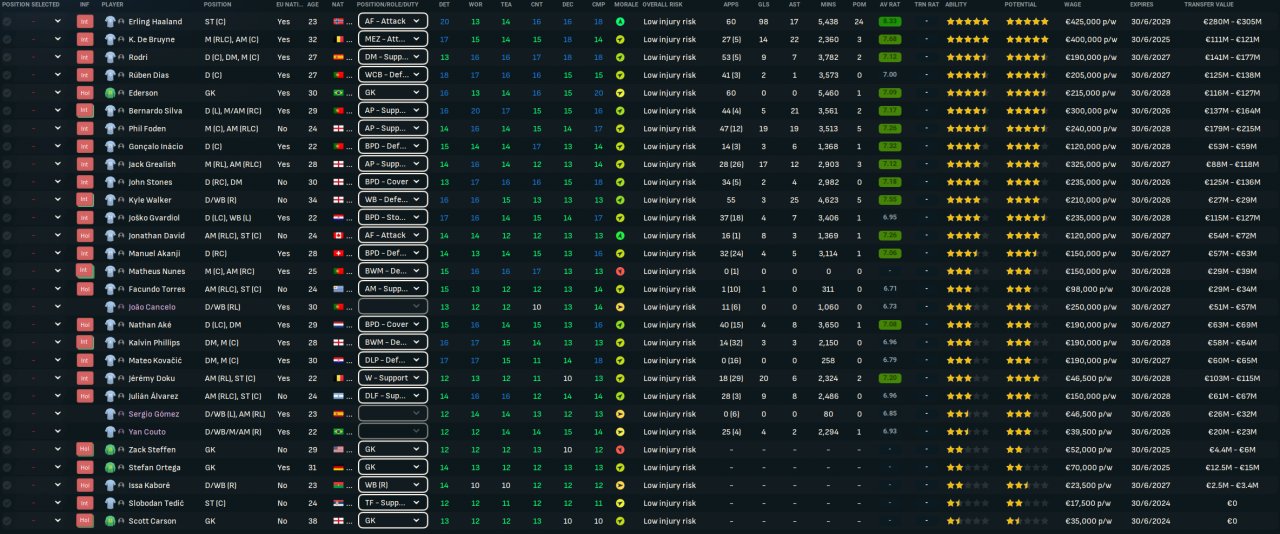Click Scott Carson's Hol status icon
Image resolution: width=1280 pixels, height=534 pixels.
[85, 521]
